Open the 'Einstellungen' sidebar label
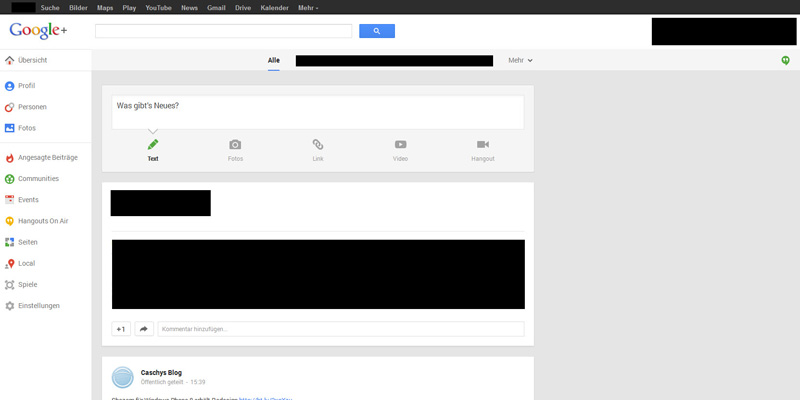Screen dimensions: 800x400 (39, 306)
